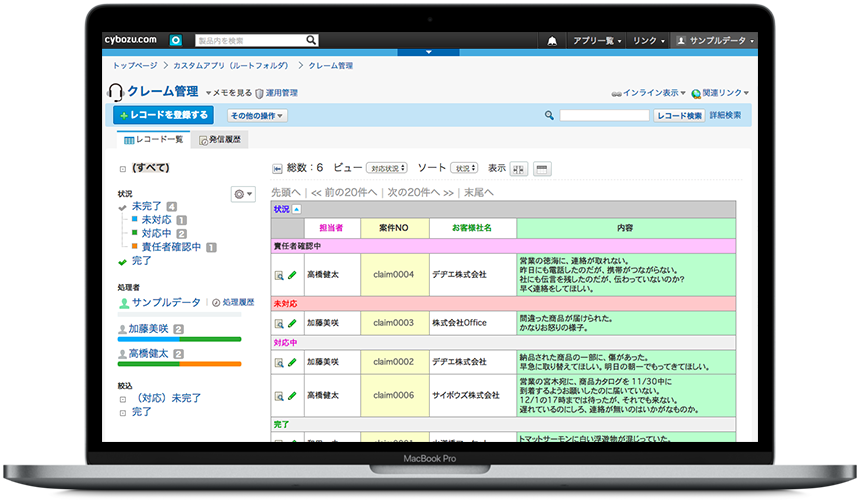Click the レコードを登録する button
The image size is (860, 500).
pyautogui.click(x=163, y=115)
